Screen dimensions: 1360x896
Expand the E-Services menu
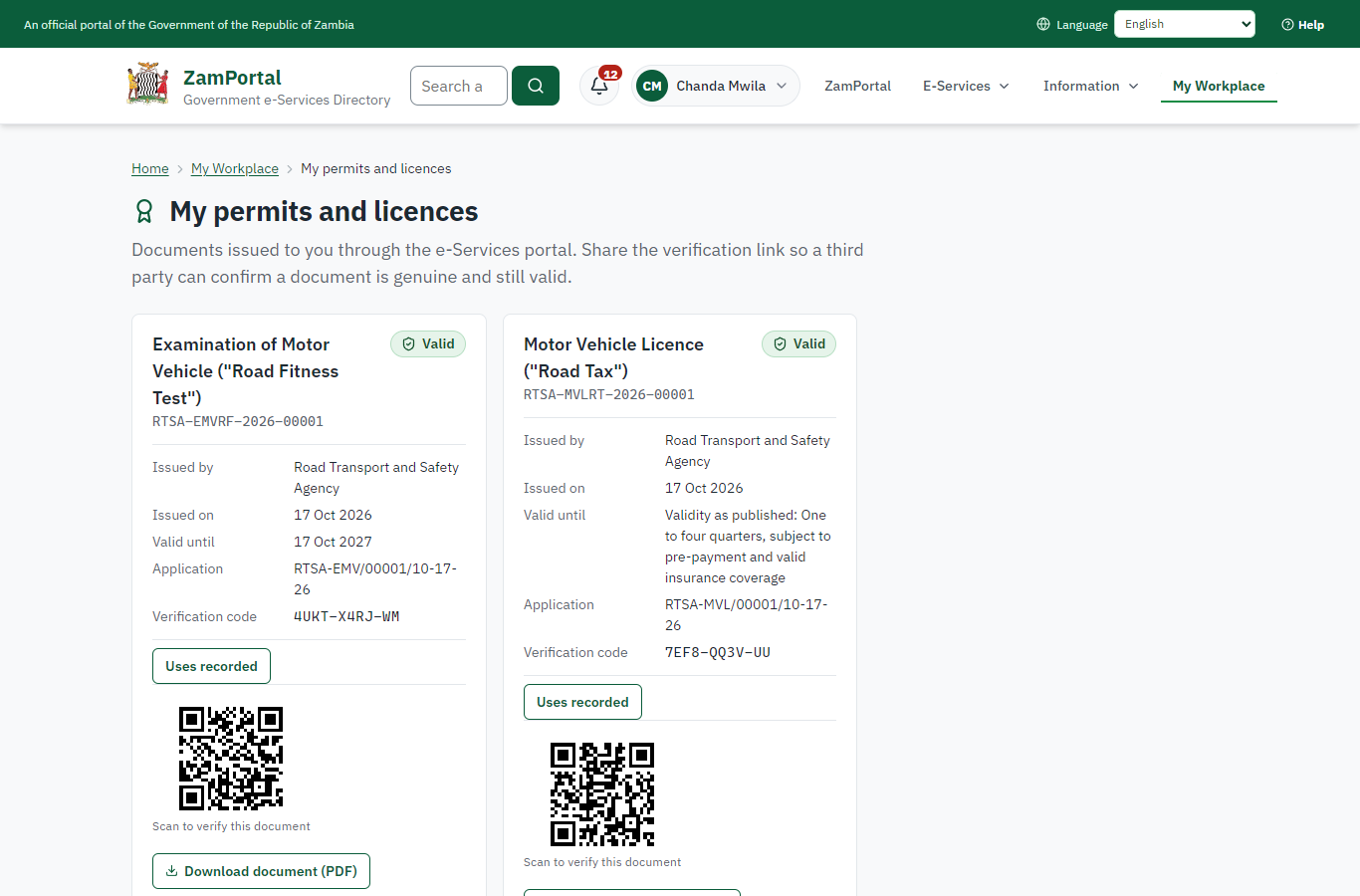[966, 86]
